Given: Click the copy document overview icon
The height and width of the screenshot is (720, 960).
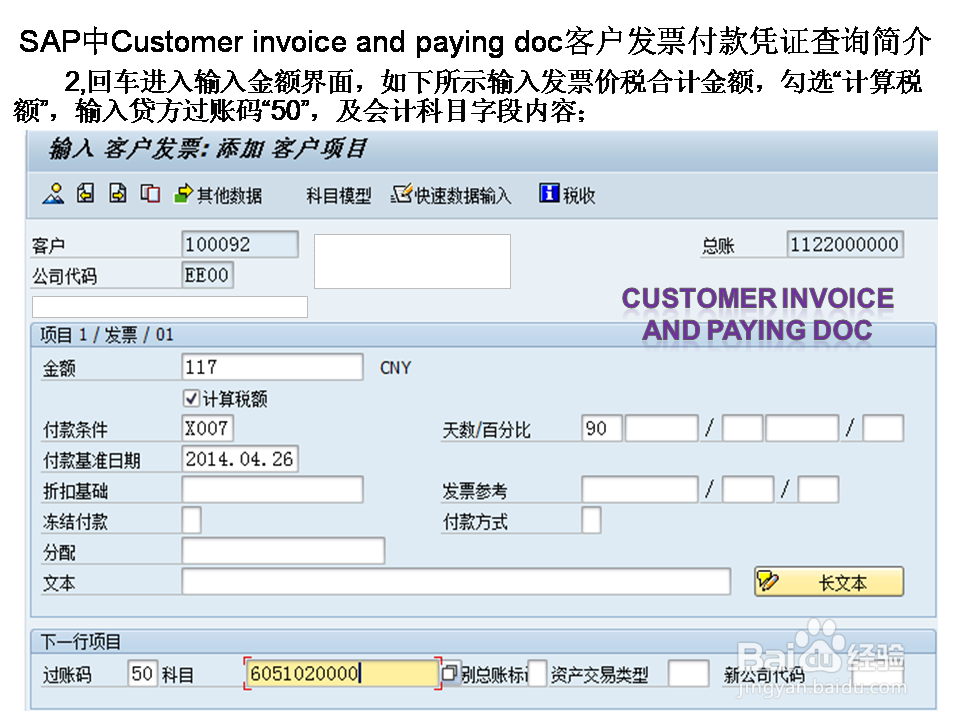Looking at the screenshot, I should [x=150, y=194].
